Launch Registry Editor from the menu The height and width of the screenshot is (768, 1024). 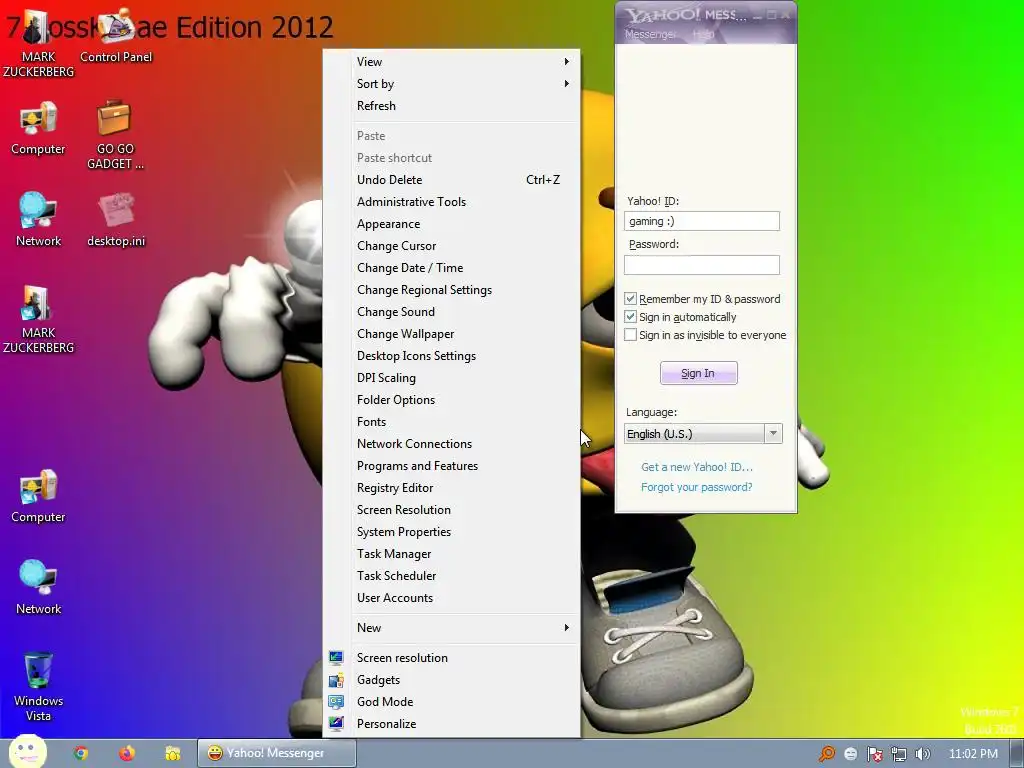tap(451, 488)
